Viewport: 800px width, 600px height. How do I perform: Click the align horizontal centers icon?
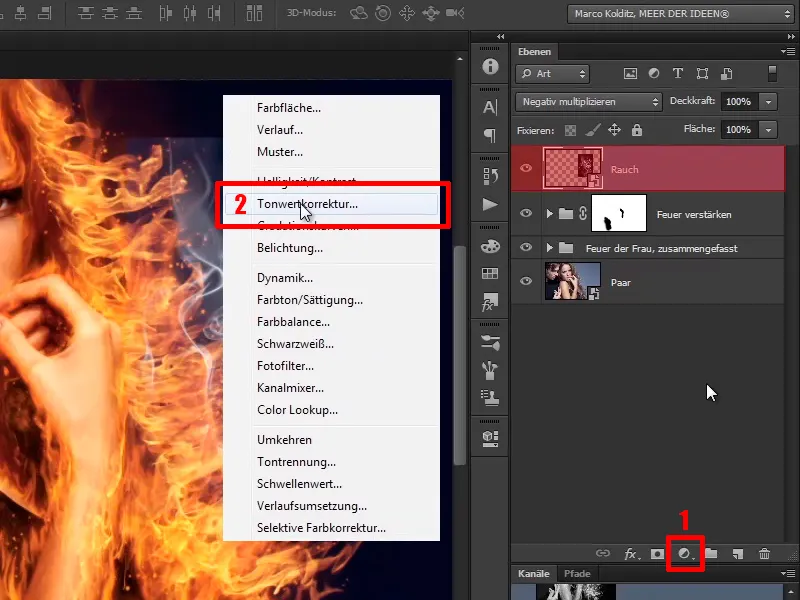(x=20, y=13)
